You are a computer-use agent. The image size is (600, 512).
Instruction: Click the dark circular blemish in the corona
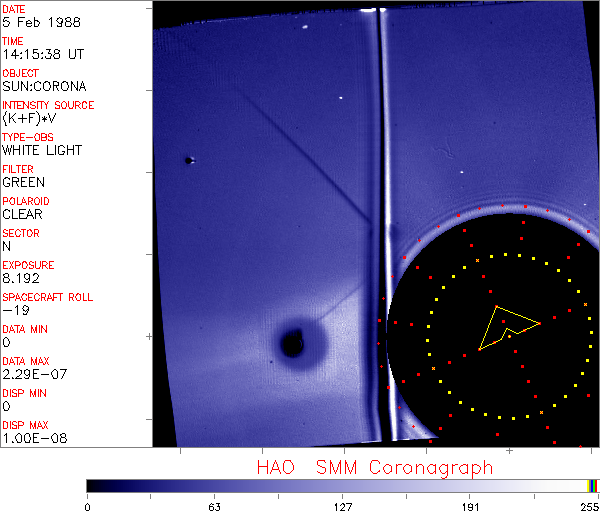point(292,345)
